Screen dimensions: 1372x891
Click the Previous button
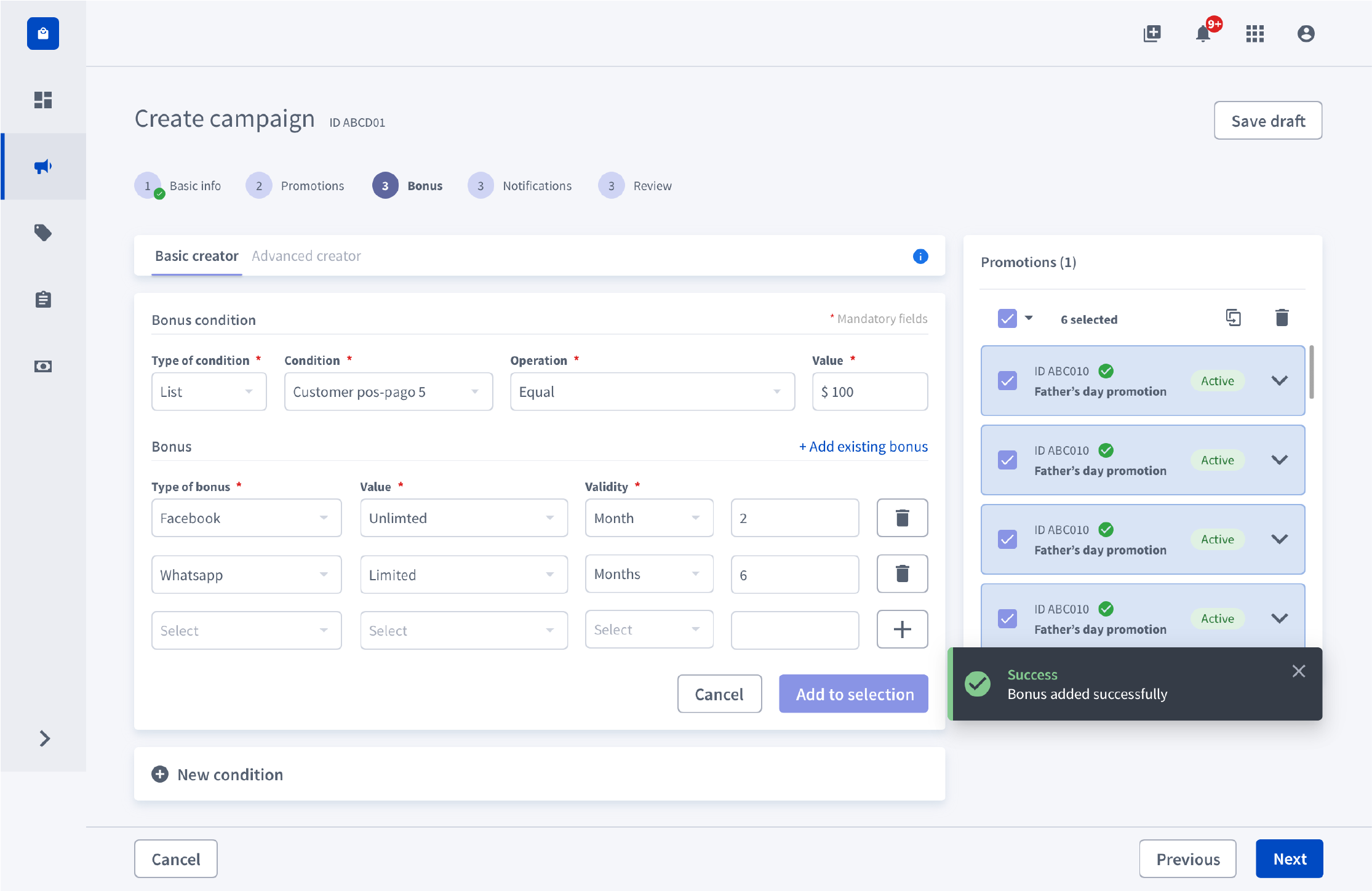pos(1187,858)
